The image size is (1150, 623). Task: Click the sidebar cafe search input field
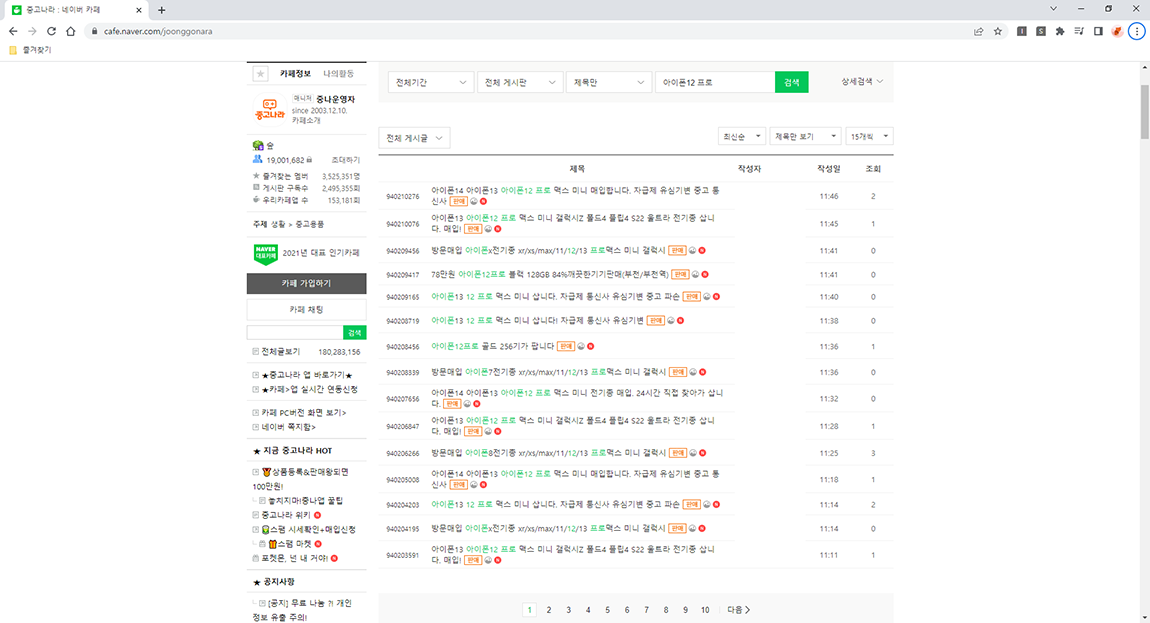[295, 332]
